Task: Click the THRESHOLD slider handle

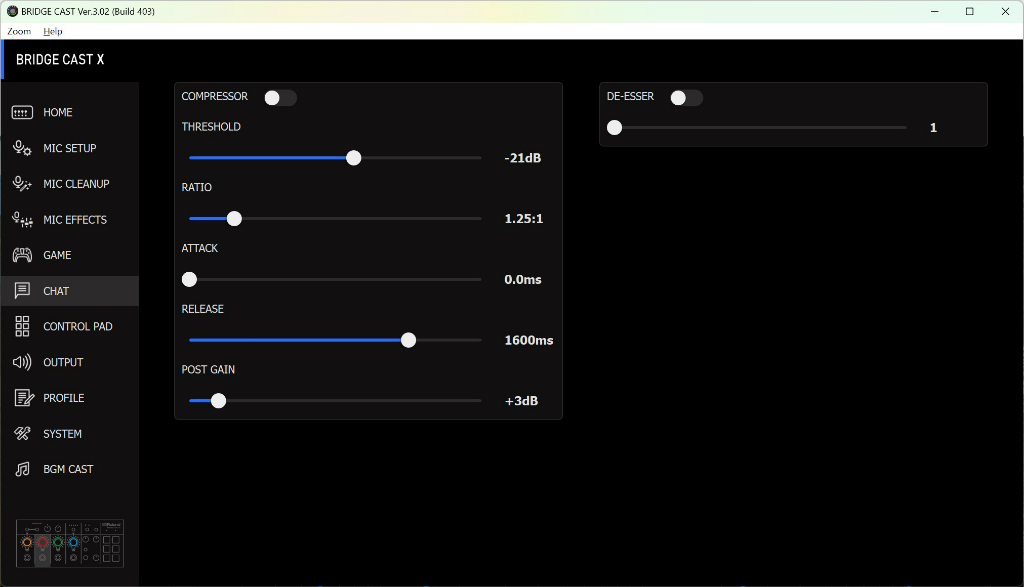Action: tap(353, 158)
